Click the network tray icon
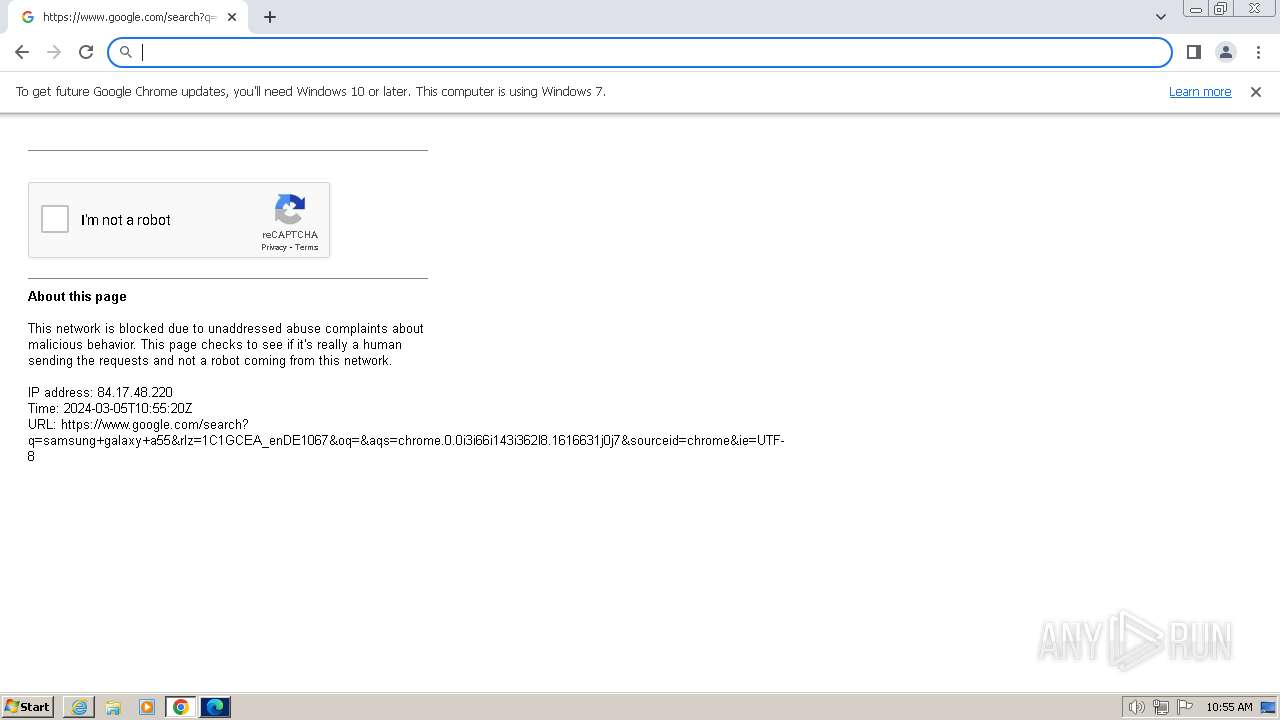Image resolution: width=1280 pixels, height=720 pixels. [1161, 707]
